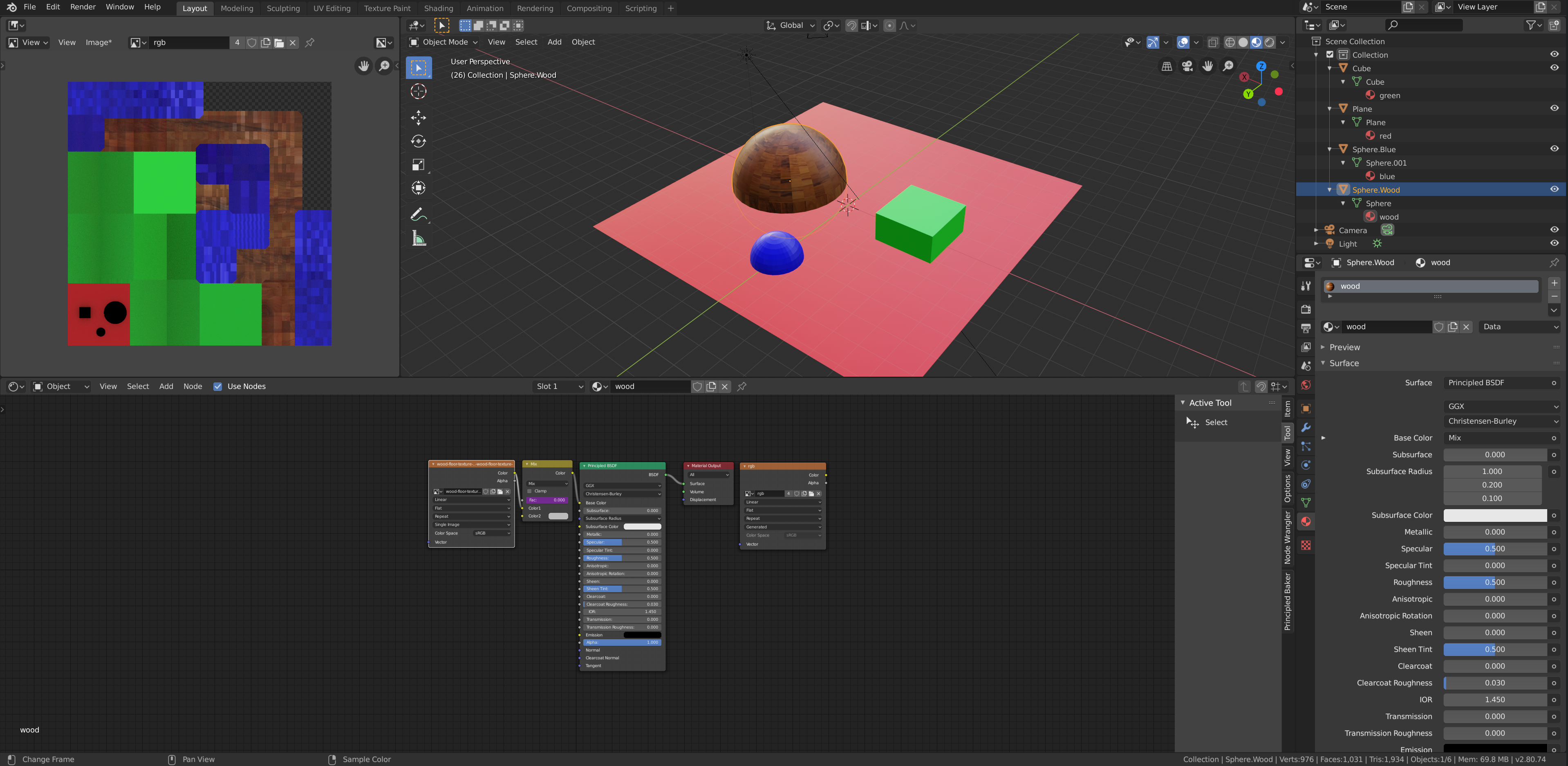
Task: Toggle camera view in viewport
Action: click(x=1187, y=66)
